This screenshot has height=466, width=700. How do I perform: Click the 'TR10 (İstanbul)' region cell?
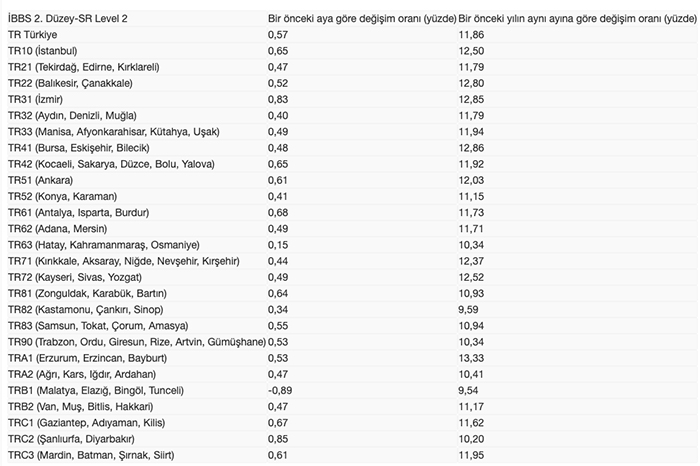point(42,50)
